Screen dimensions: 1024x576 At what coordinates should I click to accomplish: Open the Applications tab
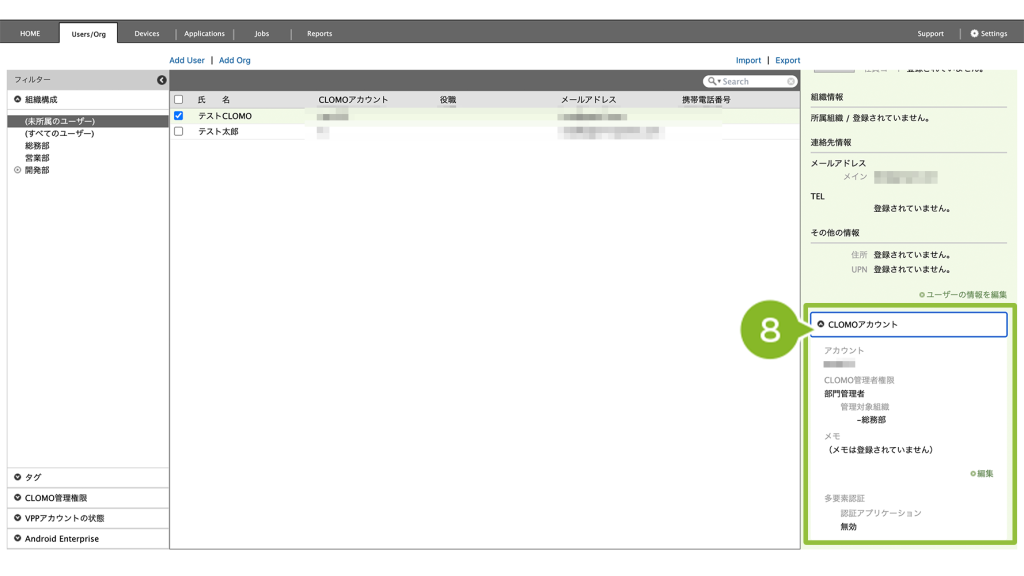pos(204,33)
